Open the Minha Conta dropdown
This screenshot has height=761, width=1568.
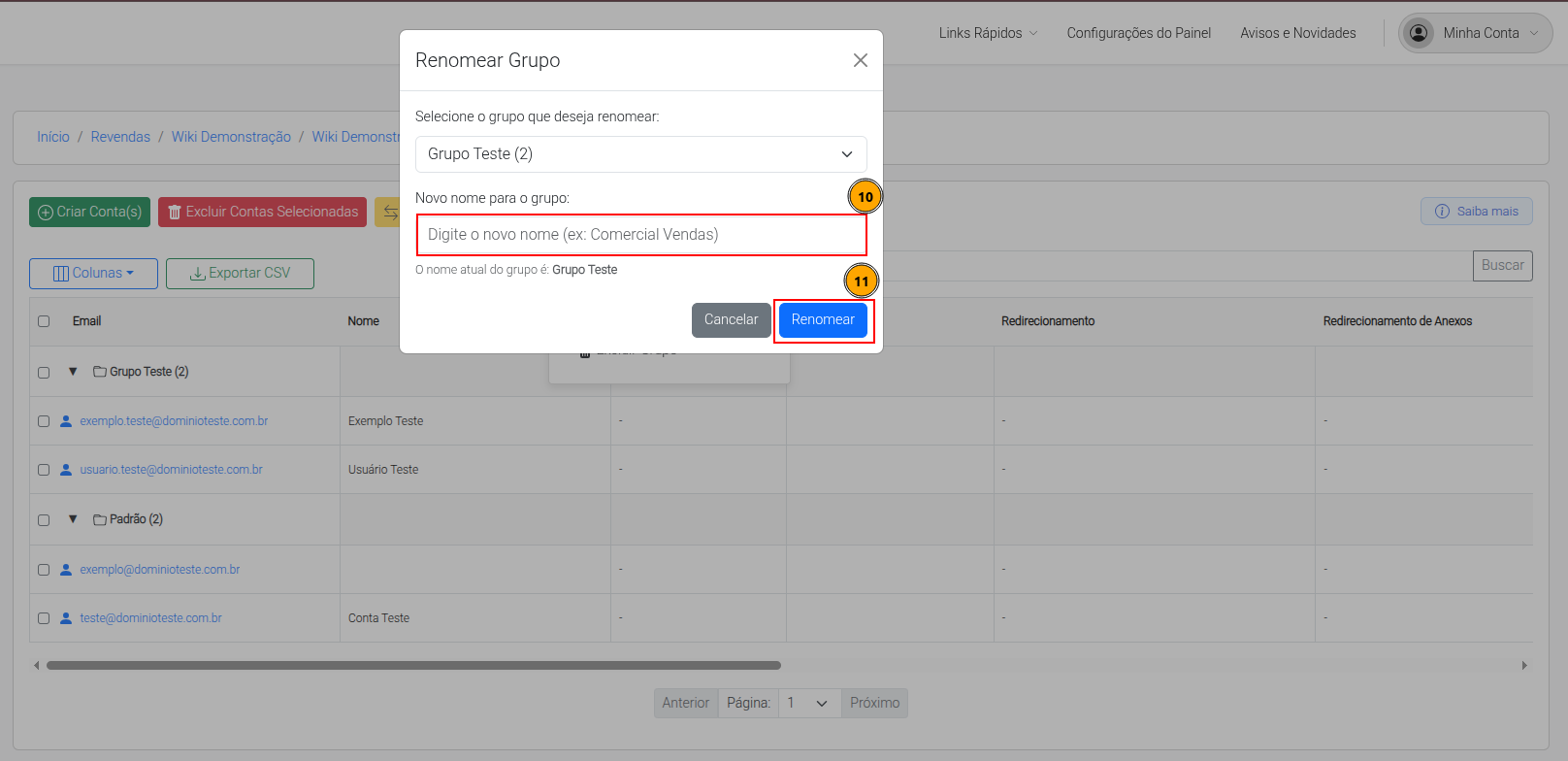[1475, 33]
